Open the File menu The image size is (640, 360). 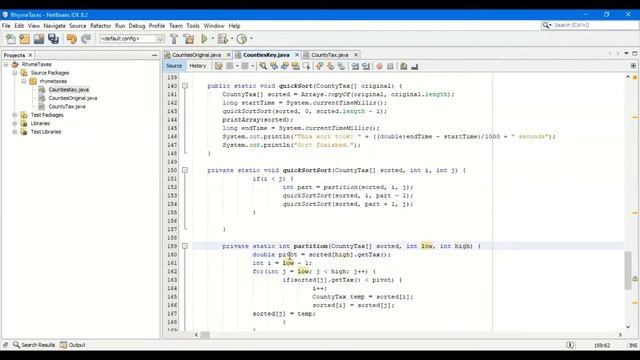point(6,26)
